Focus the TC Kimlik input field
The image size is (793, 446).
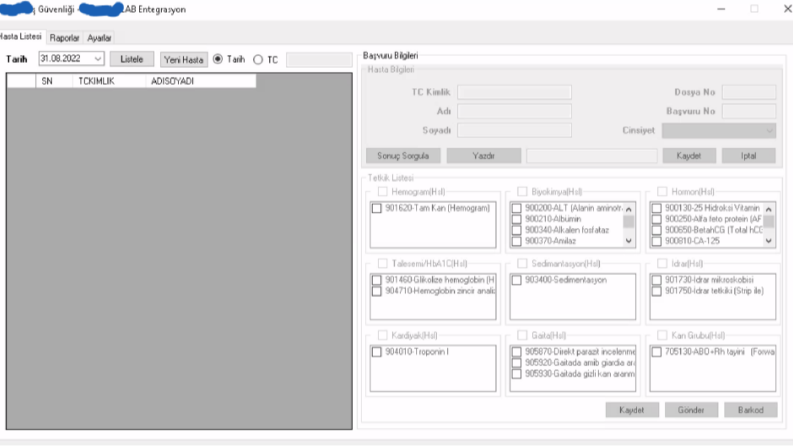(514, 92)
